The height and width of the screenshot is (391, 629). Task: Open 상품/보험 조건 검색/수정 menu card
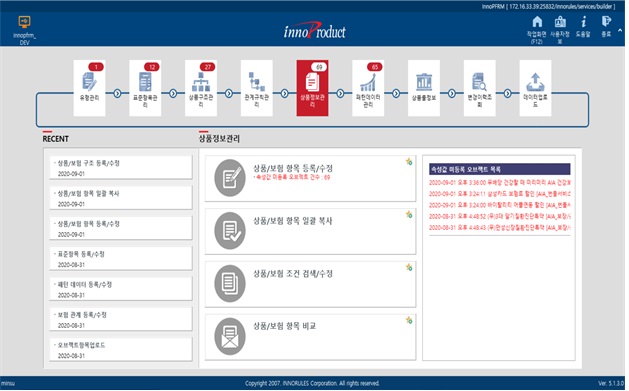(310, 284)
